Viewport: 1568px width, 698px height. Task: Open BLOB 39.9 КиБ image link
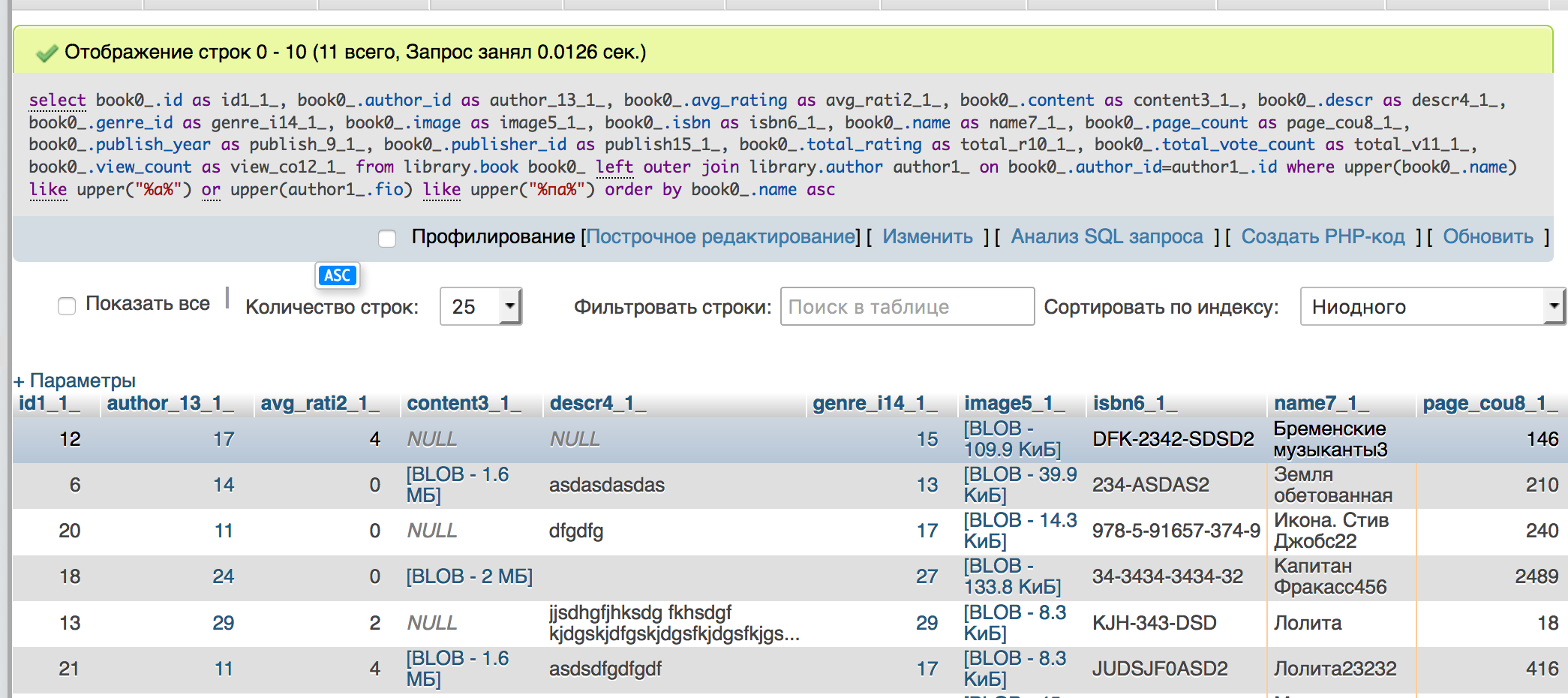pos(1020,485)
